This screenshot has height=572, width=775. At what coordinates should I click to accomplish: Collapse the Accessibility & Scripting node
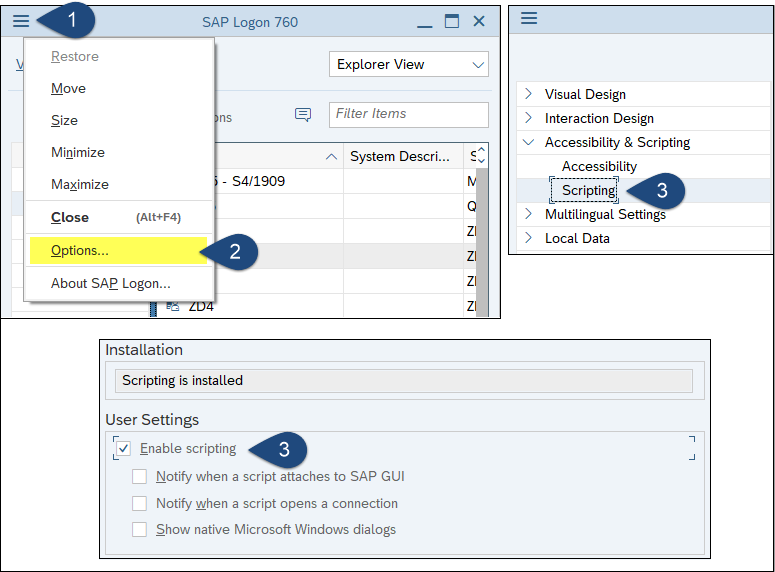(528, 142)
